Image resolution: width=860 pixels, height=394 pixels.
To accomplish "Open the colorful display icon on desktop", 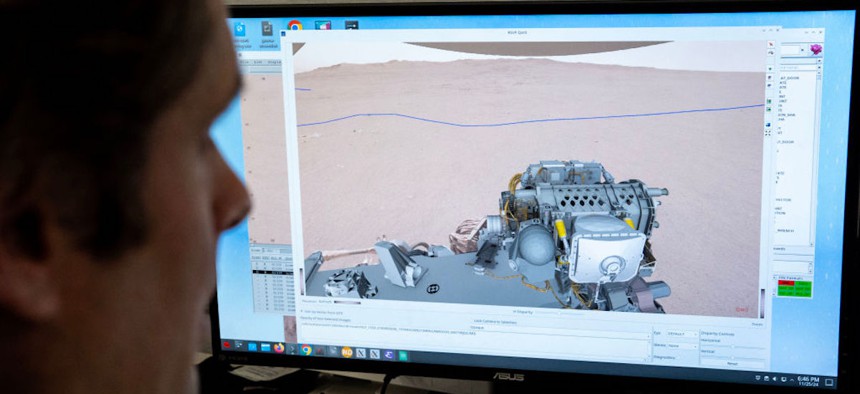I will [322, 25].
